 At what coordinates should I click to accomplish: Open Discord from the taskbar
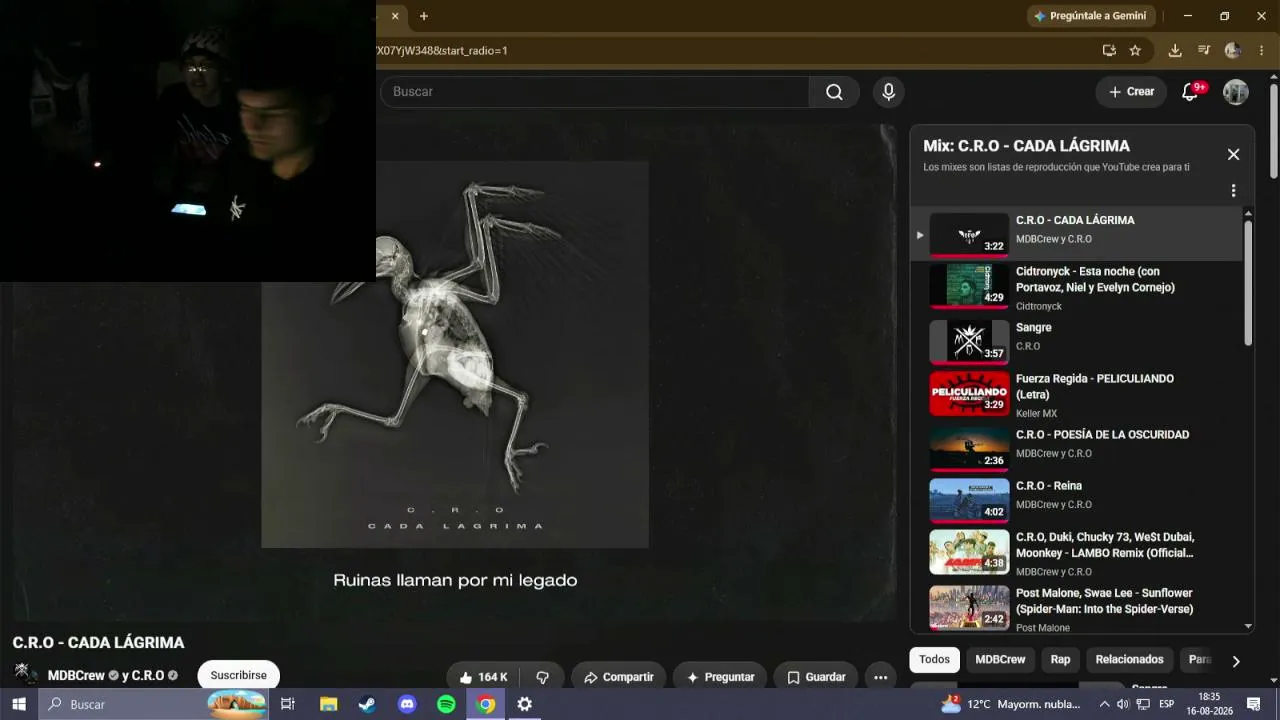click(x=407, y=704)
